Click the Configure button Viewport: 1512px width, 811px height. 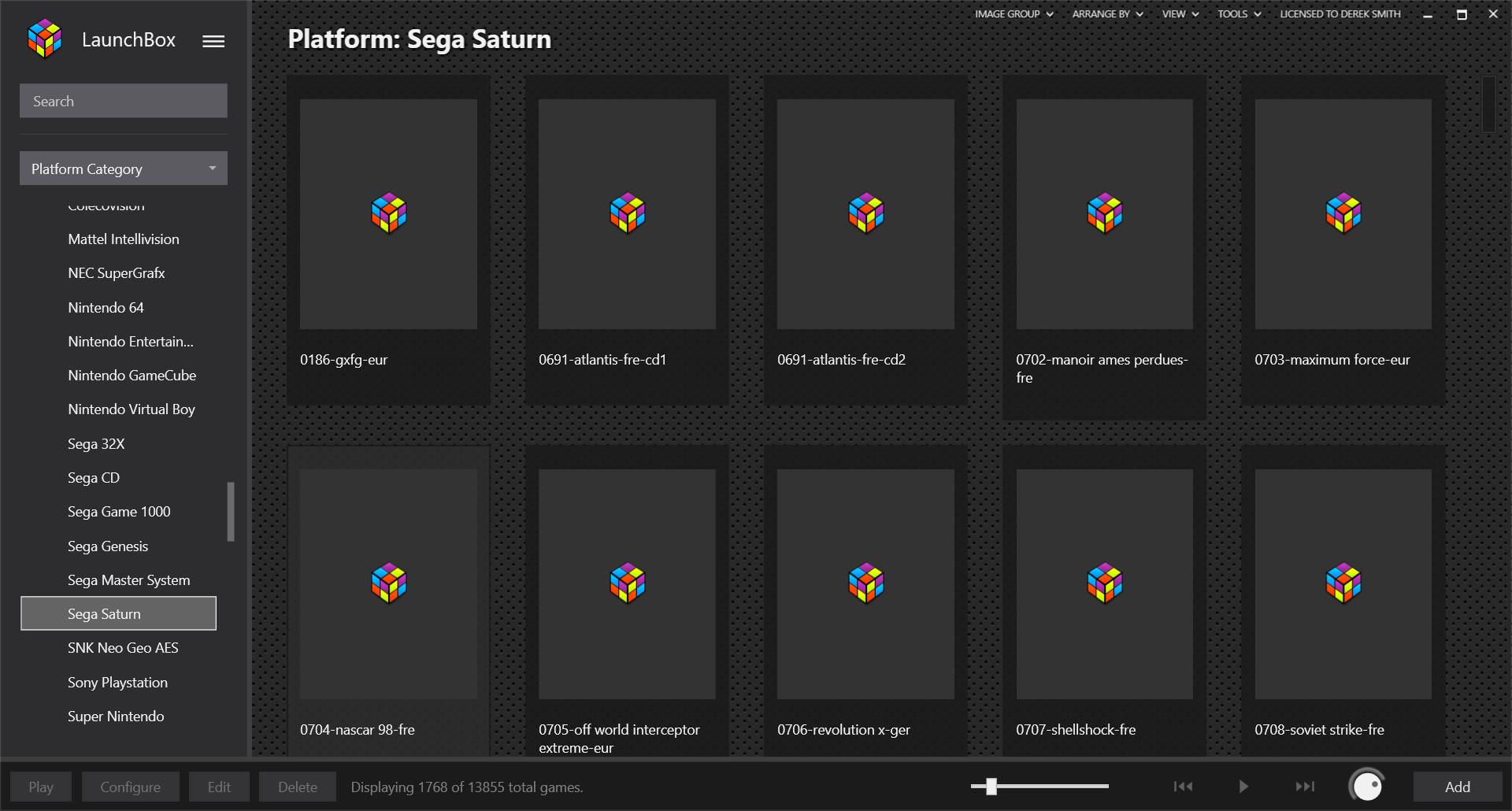pos(130,787)
